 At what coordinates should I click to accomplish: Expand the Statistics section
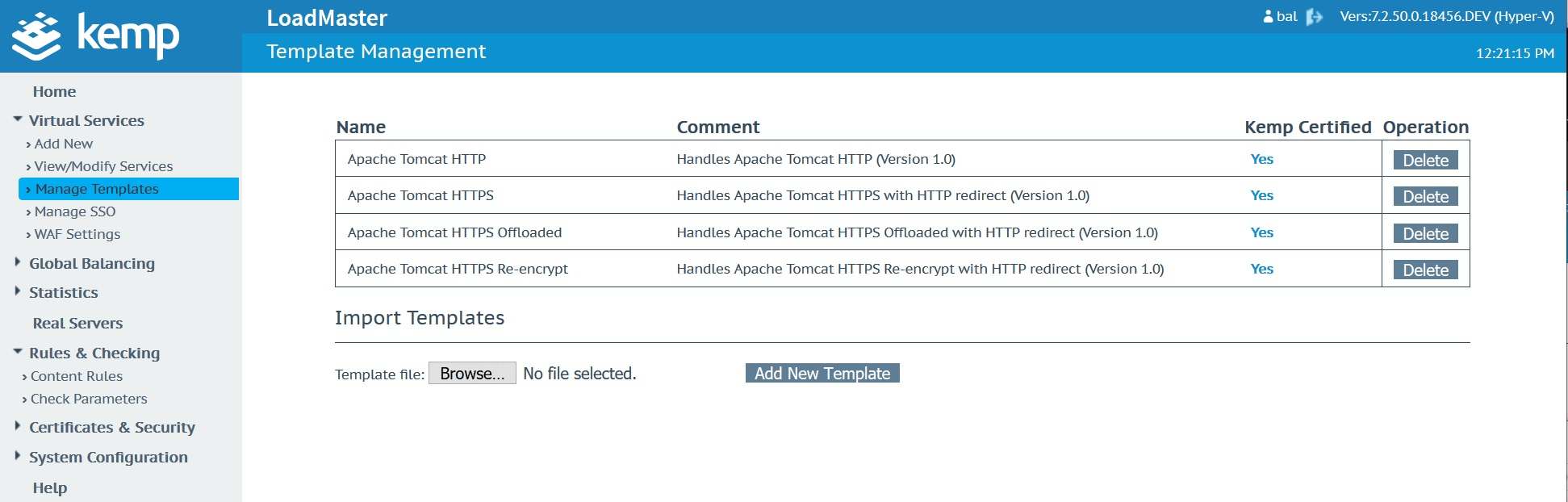[18, 291]
